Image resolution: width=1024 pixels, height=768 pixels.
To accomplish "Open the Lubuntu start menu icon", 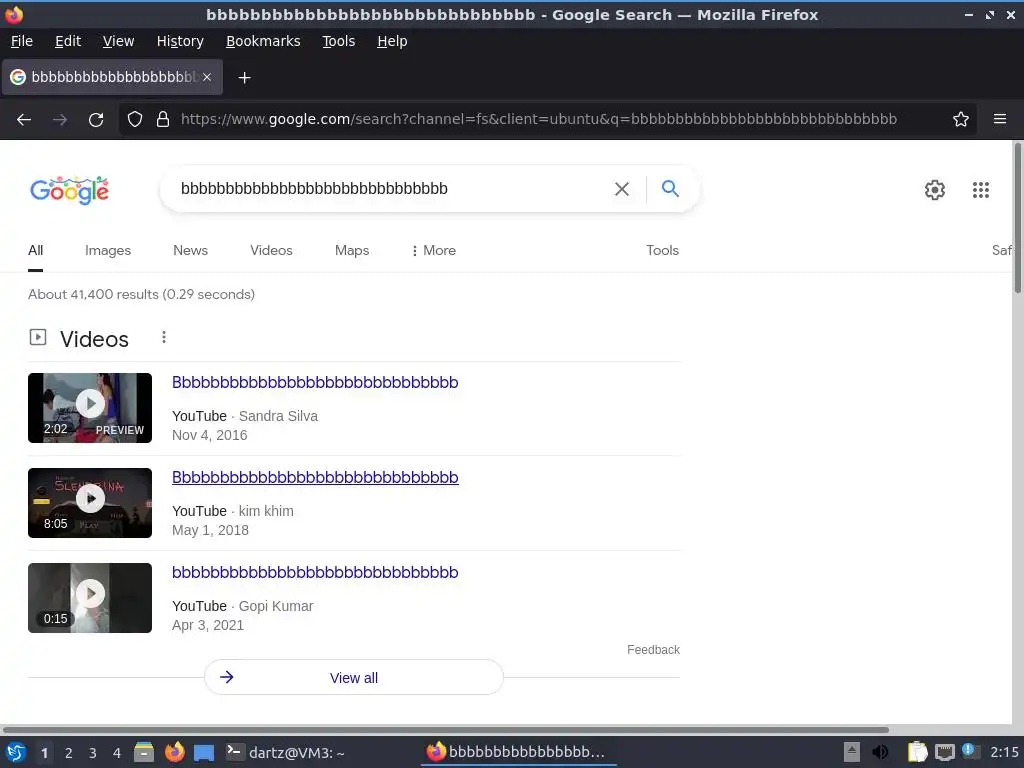I will [x=16, y=752].
